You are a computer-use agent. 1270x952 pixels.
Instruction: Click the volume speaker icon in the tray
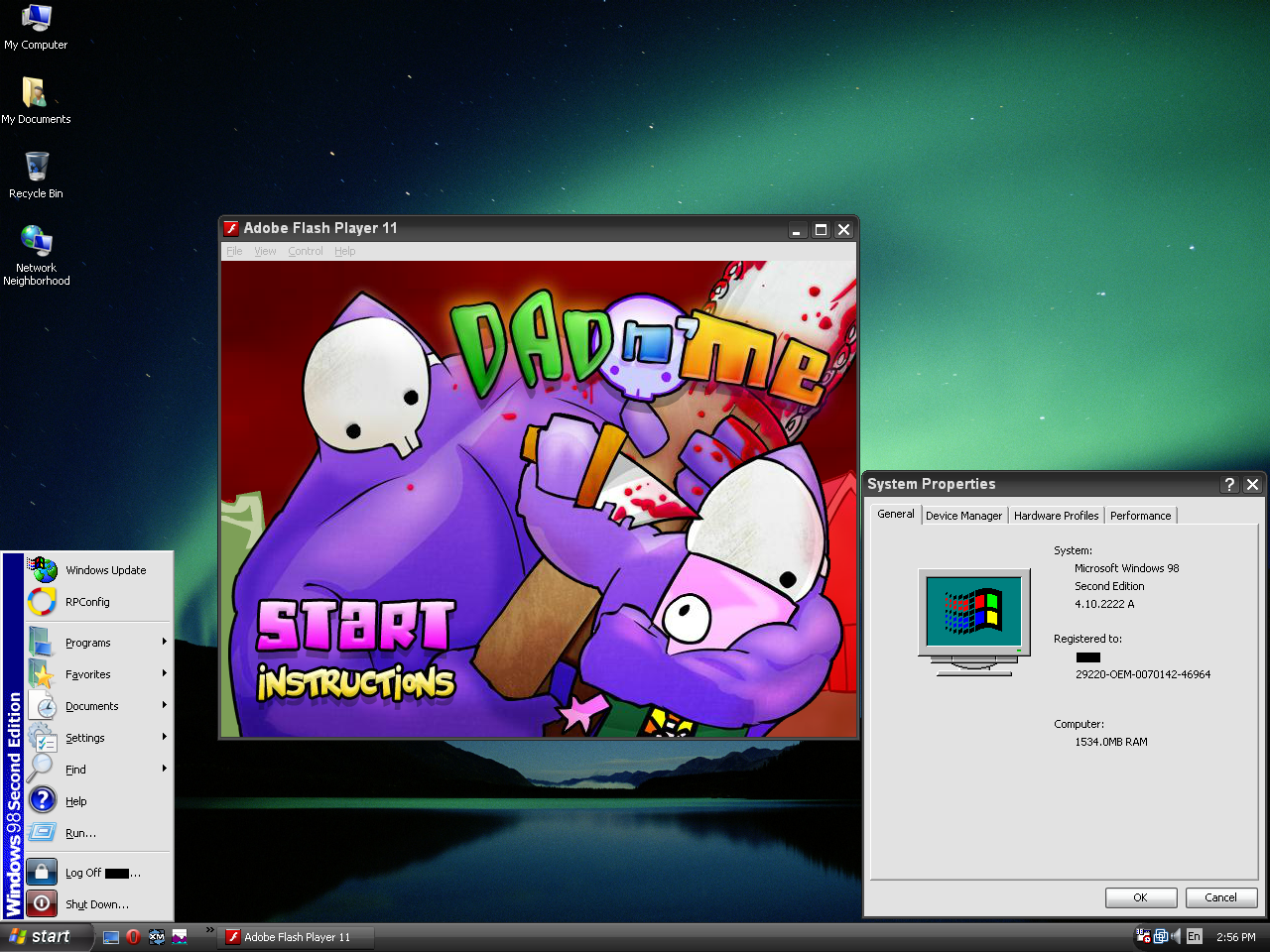click(1176, 936)
